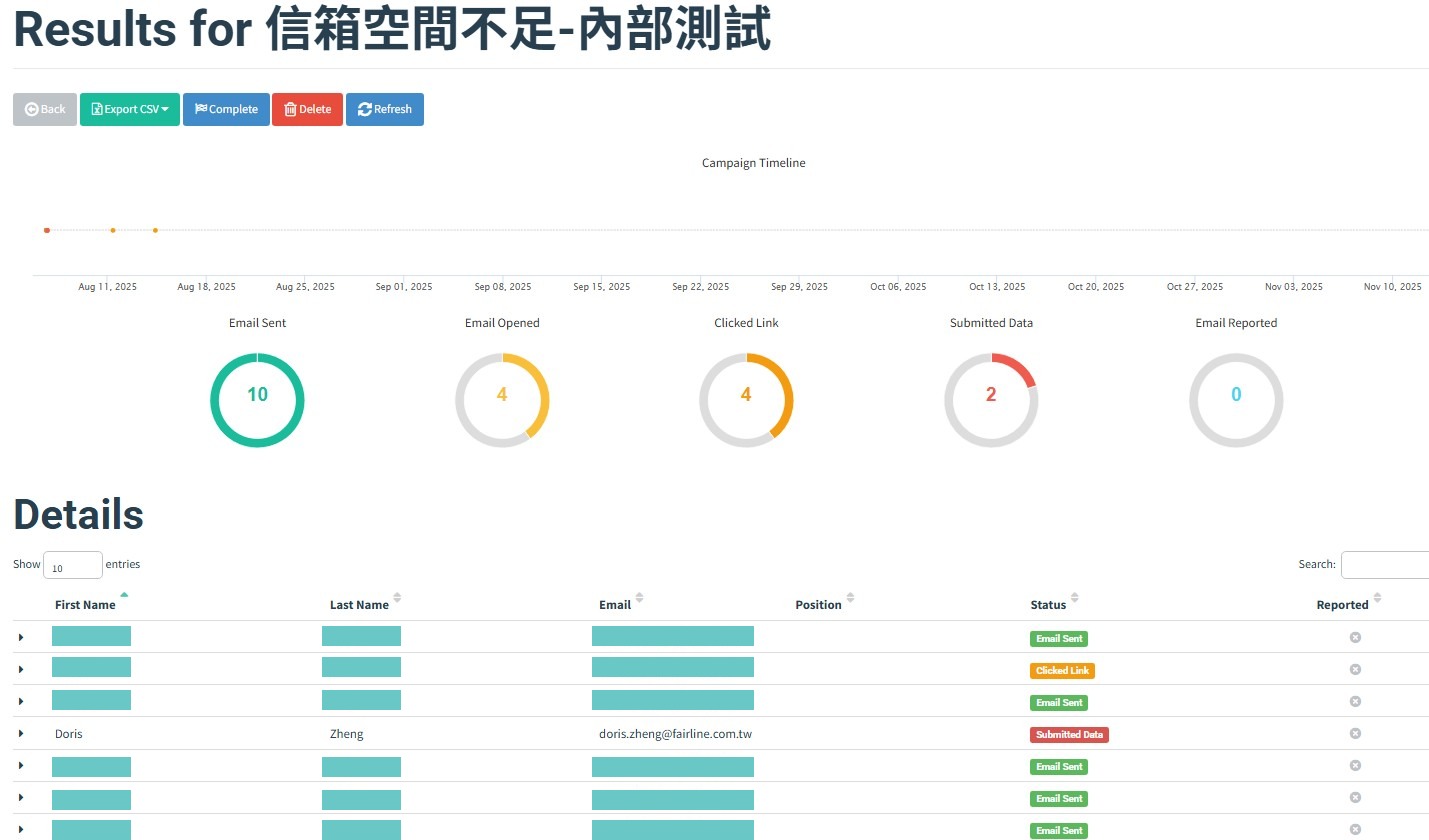This screenshot has height=840, width=1429.
Task: Click the Search input field
Action: (x=1384, y=565)
